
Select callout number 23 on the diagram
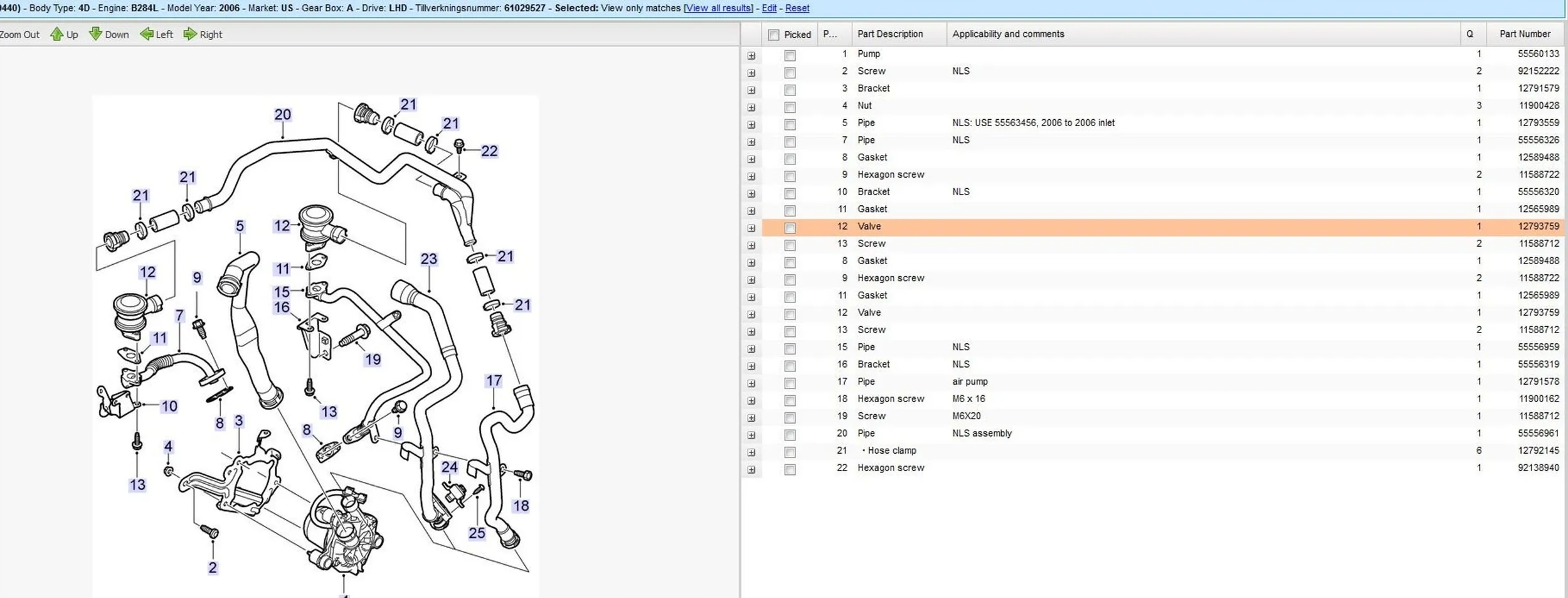(428, 259)
